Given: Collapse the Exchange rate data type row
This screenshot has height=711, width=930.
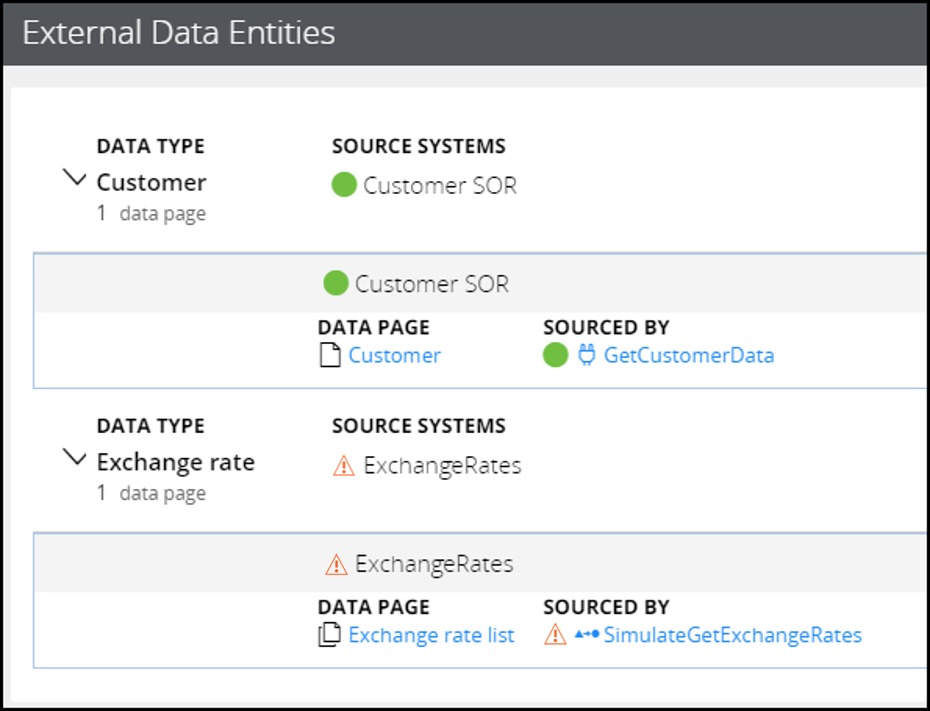Looking at the screenshot, I should (x=75, y=457).
